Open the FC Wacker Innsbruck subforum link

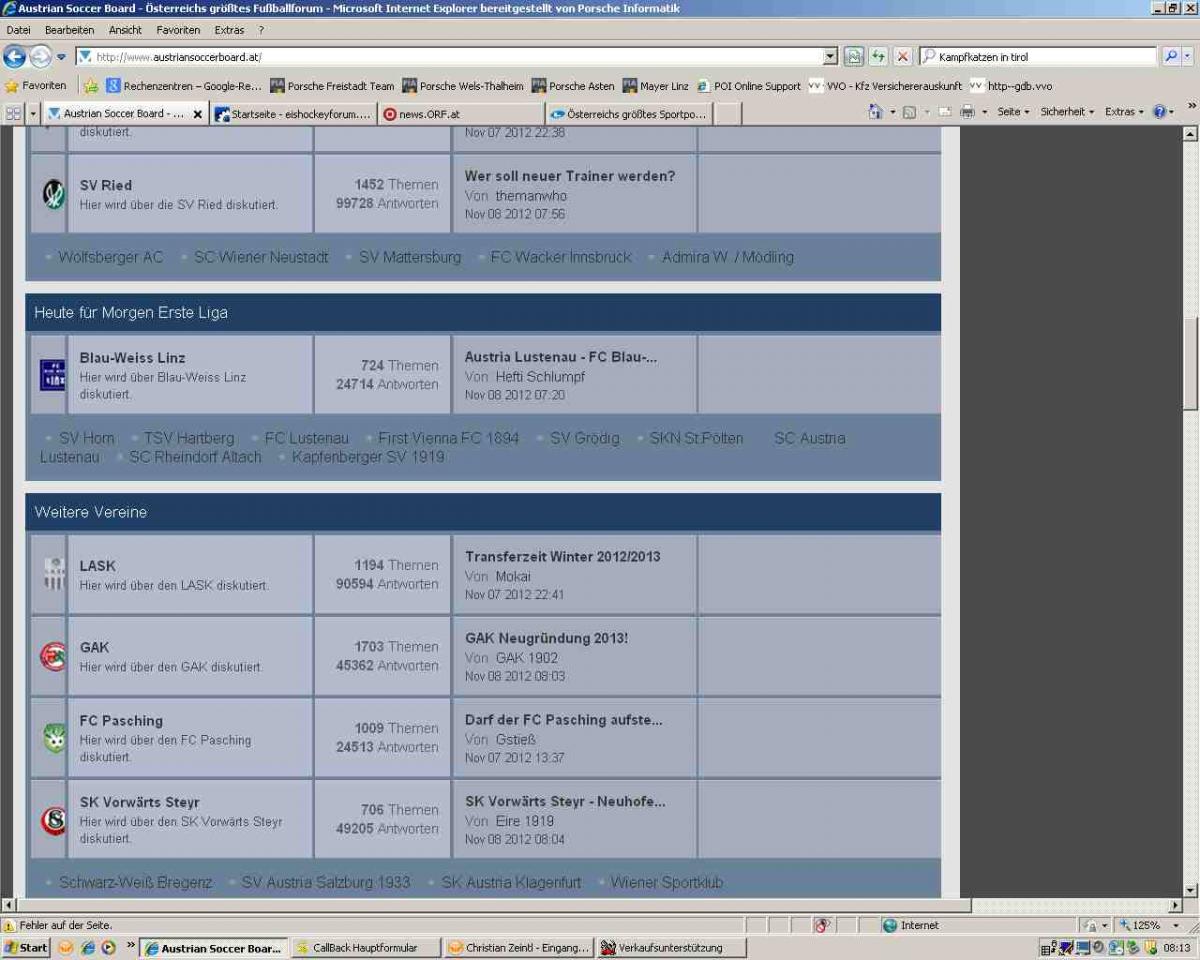click(561, 257)
